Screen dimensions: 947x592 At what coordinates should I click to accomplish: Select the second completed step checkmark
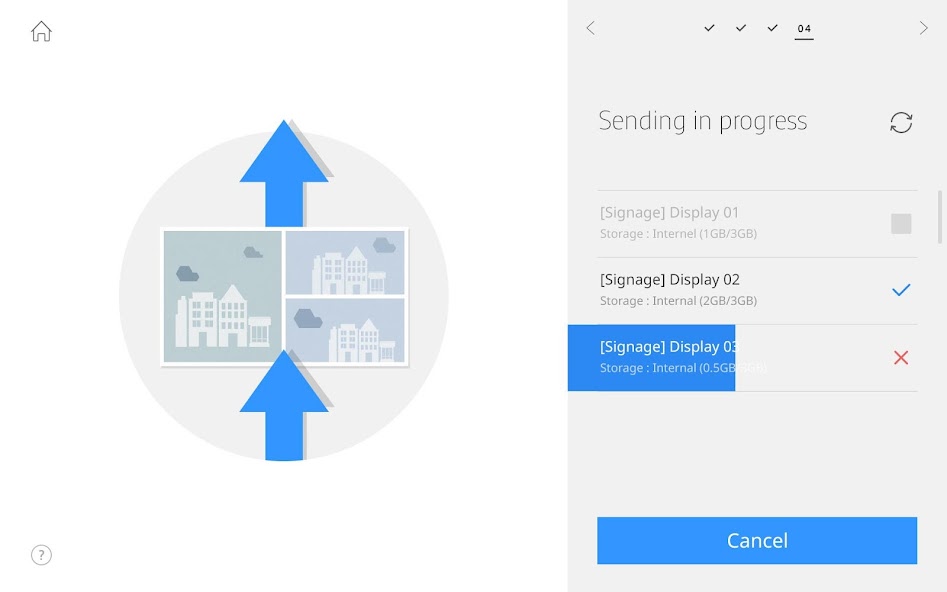pyautogui.click(x=741, y=28)
